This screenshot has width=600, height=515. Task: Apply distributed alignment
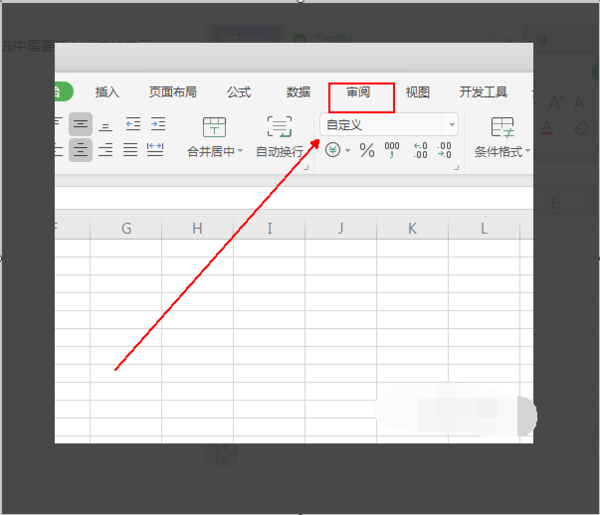click(x=155, y=150)
